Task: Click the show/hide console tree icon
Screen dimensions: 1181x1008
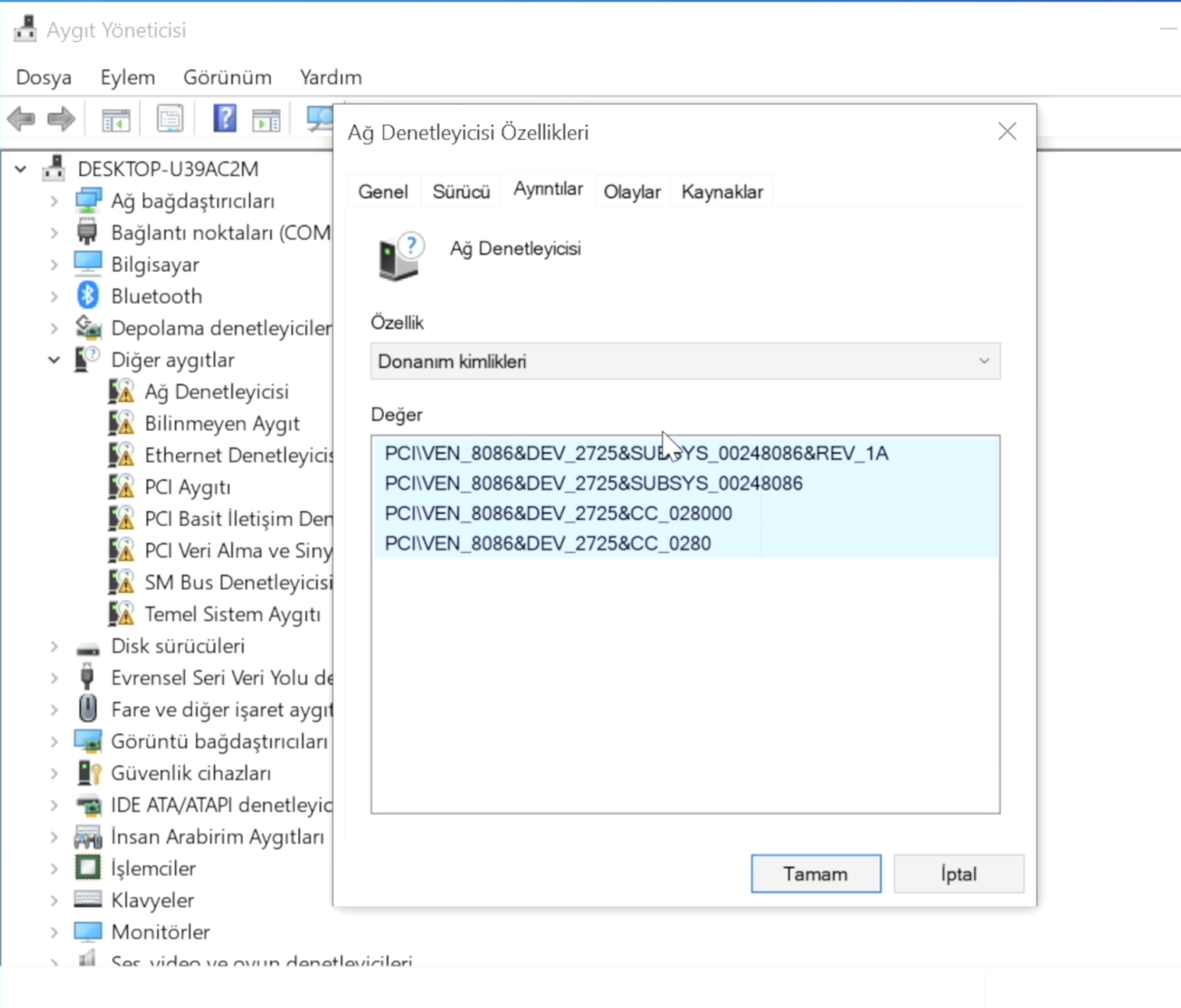Action: click(116, 119)
